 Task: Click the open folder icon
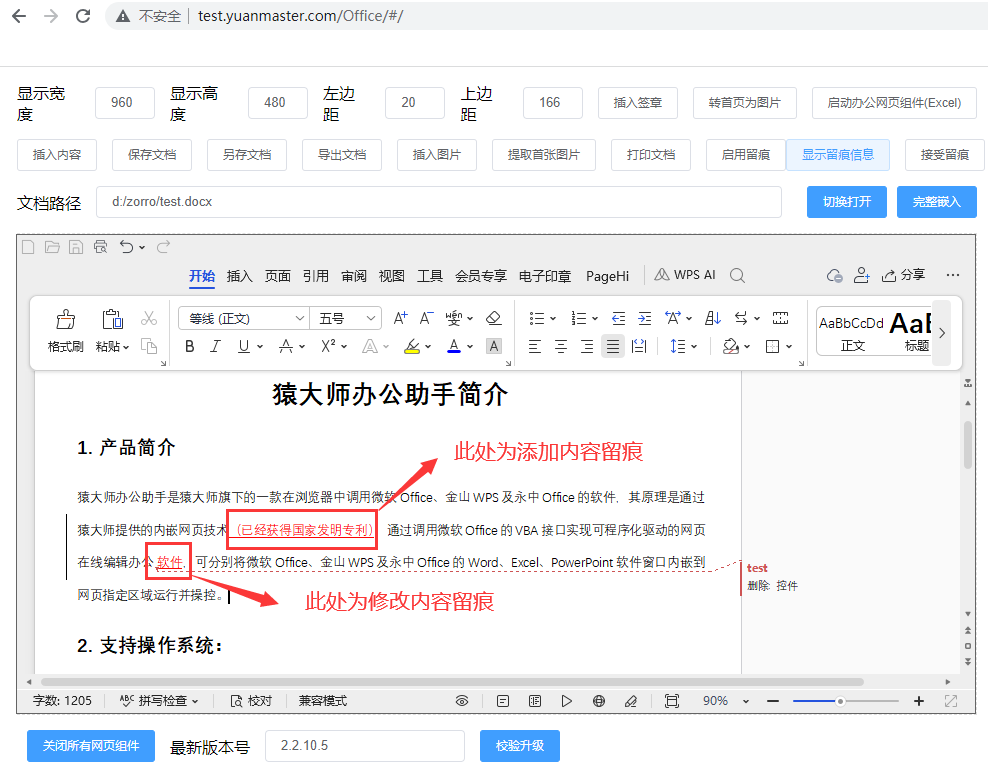tap(52, 247)
